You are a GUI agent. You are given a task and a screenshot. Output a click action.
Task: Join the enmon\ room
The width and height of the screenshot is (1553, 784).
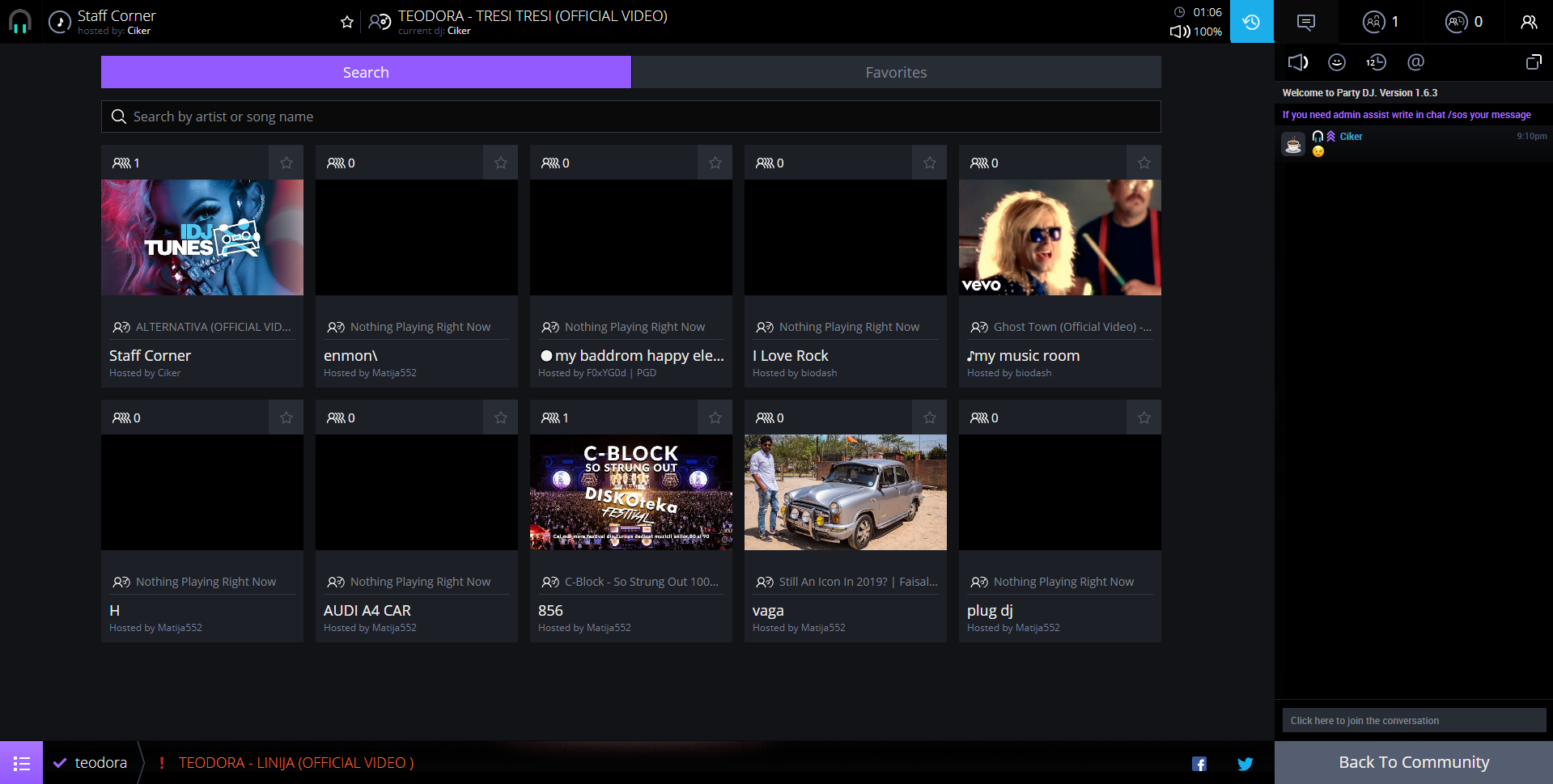tap(350, 355)
